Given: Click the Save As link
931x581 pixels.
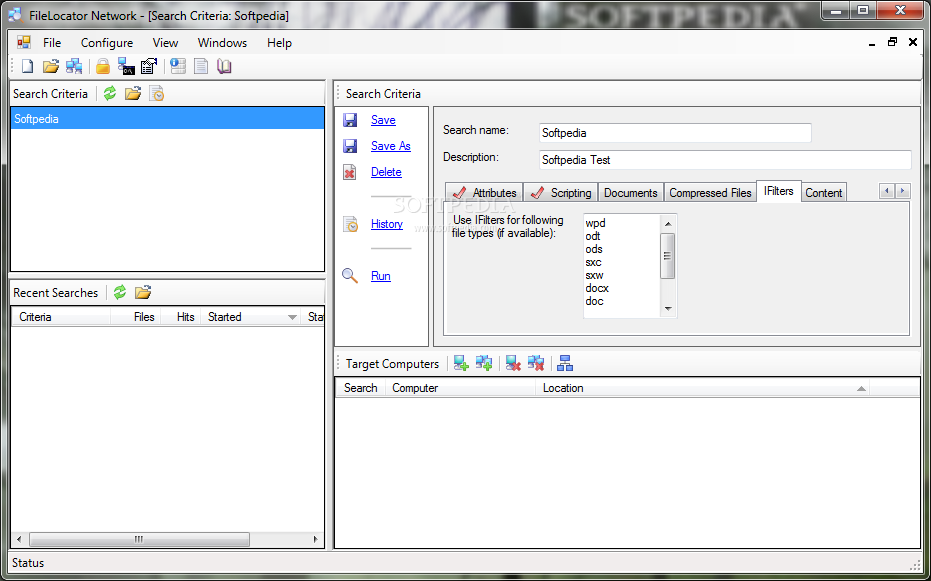Looking at the screenshot, I should pyautogui.click(x=391, y=146).
